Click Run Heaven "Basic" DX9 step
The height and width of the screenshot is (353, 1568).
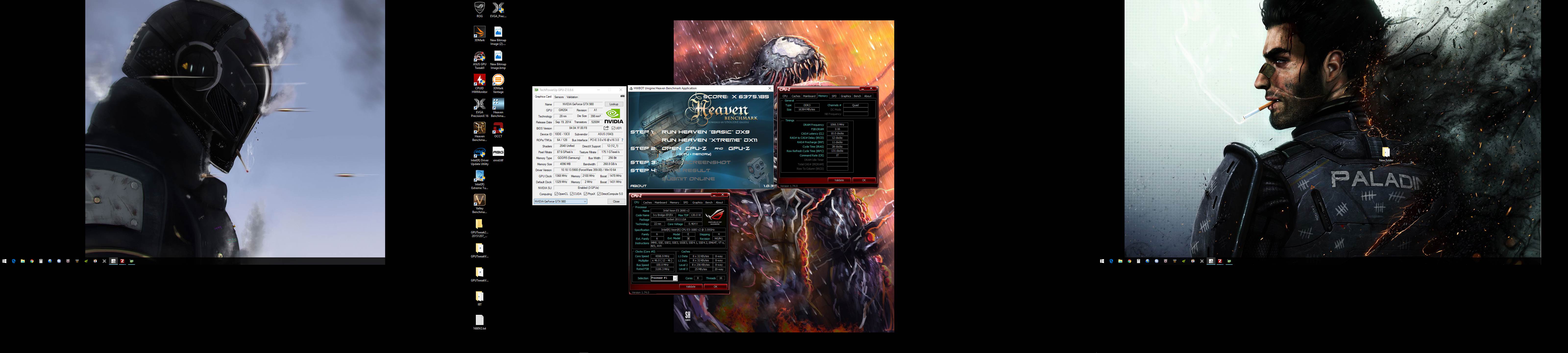706,132
